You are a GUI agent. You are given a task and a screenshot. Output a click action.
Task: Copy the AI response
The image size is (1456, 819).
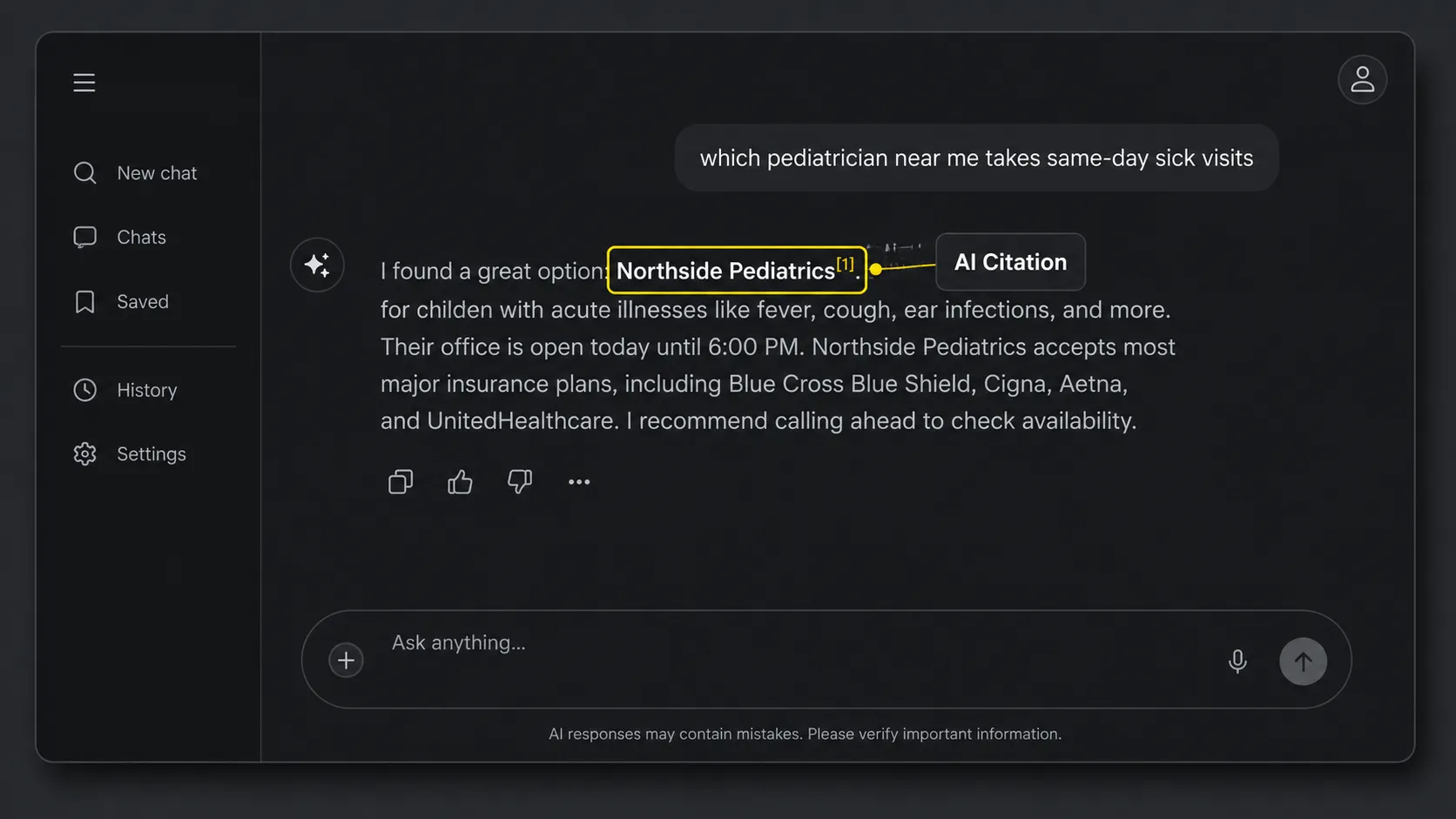[x=401, y=482]
